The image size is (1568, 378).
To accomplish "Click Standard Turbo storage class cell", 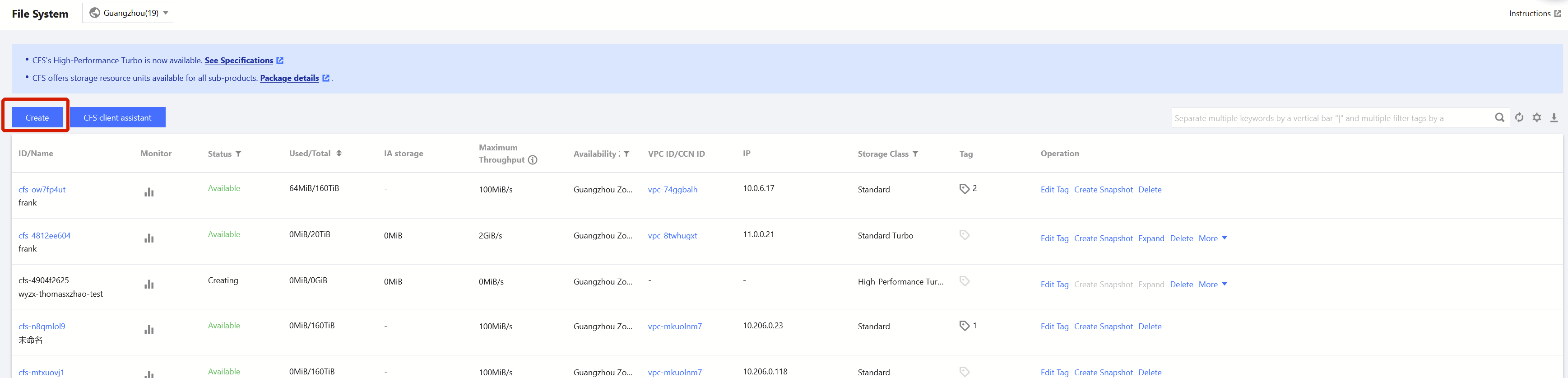I will point(885,236).
